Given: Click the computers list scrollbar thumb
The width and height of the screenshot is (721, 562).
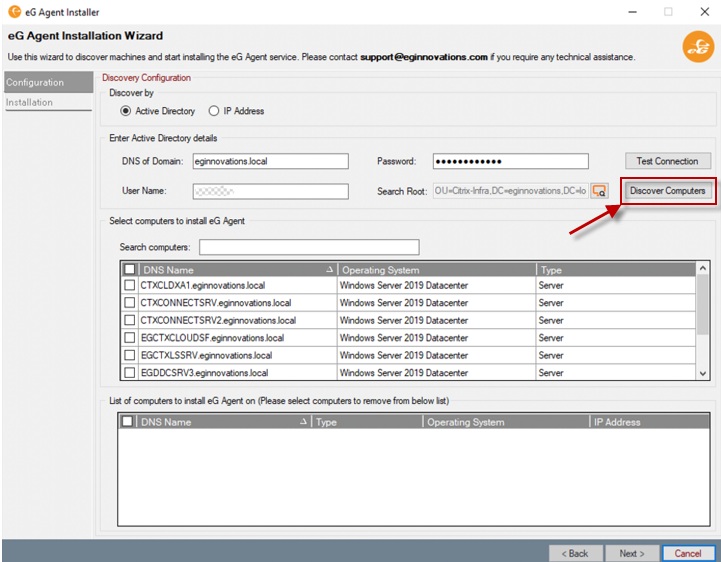Looking at the screenshot, I should 702,304.
